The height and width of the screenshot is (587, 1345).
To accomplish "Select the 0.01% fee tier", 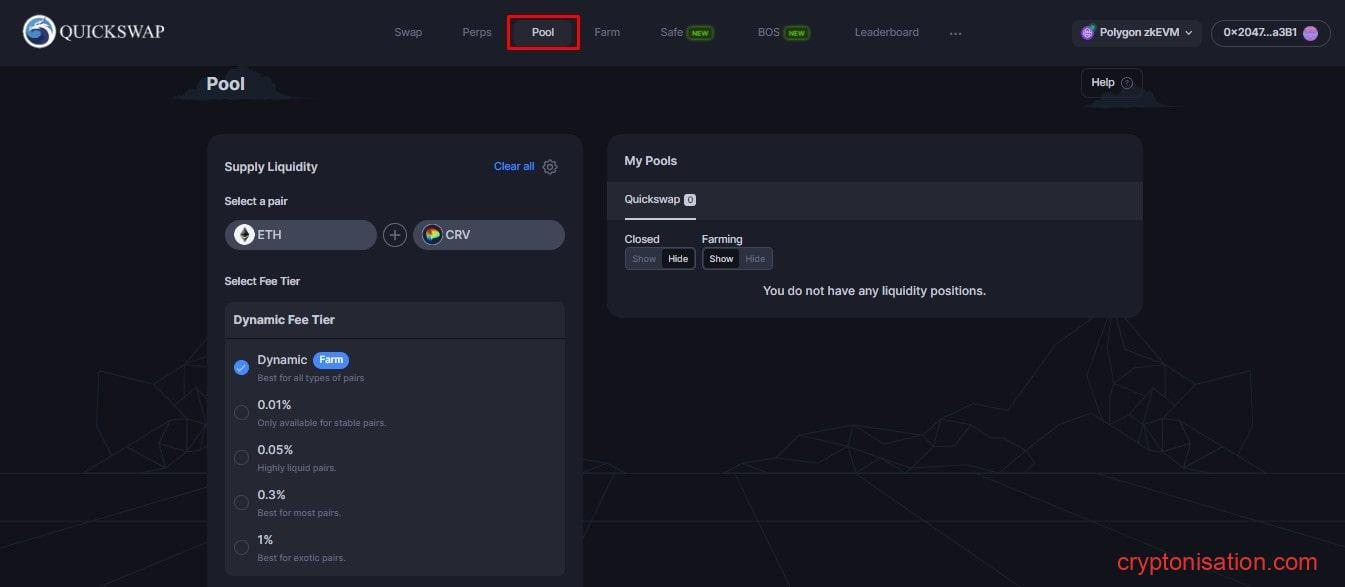I will coord(241,412).
